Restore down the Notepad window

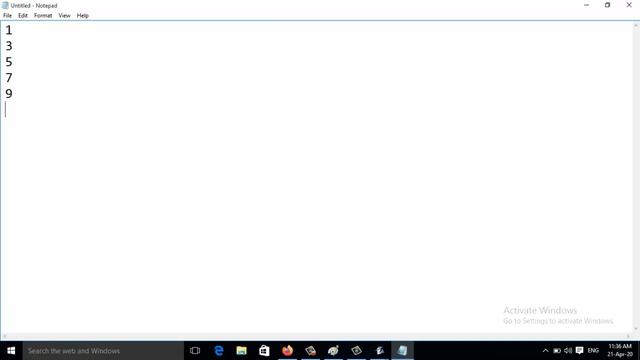click(x=607, y=5)
